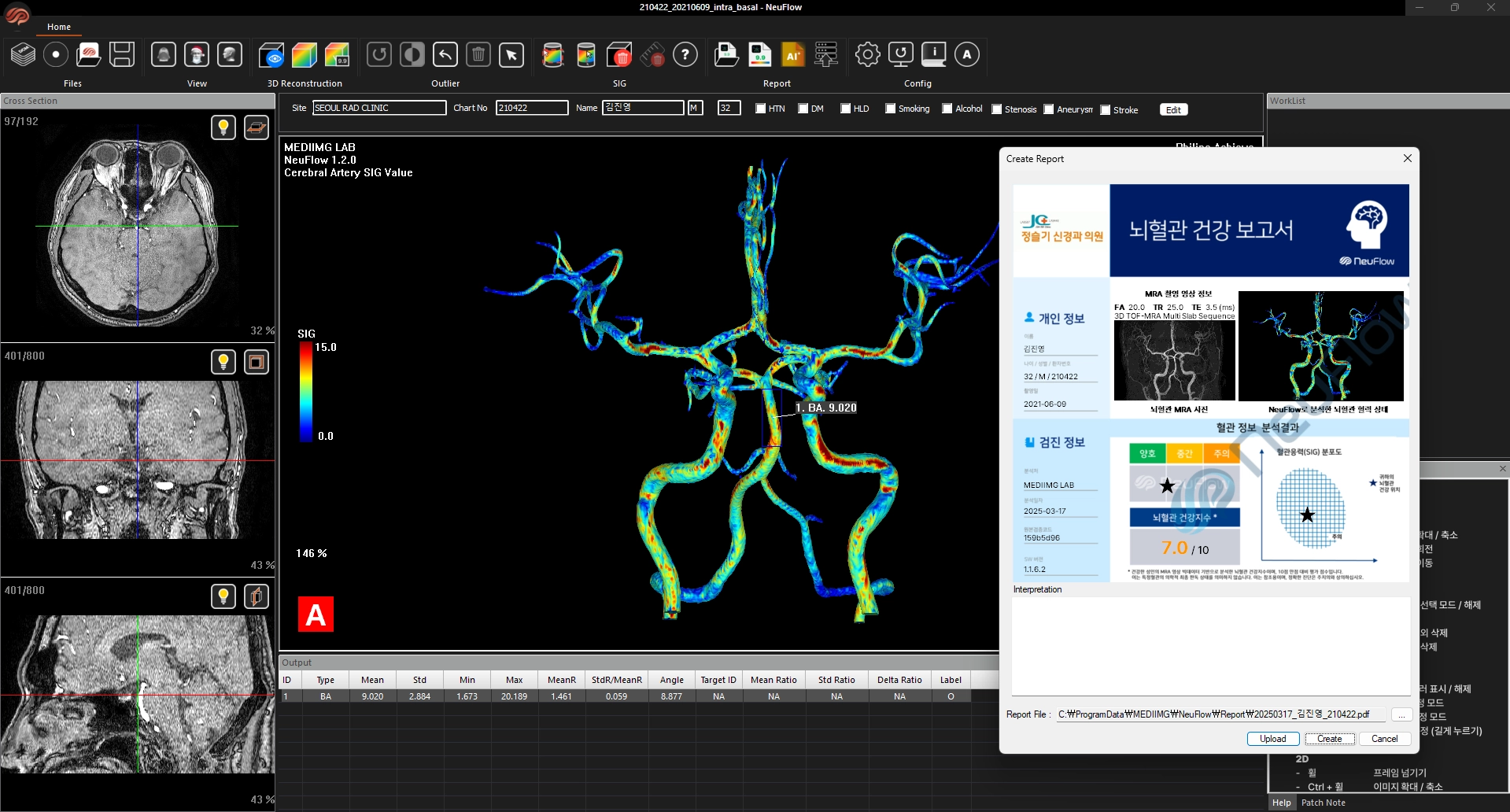Image resolution: width=1510 pixels, height=812 pixels.
Task: Click the server upload icon in Report
Action: (x=825, y=55)
